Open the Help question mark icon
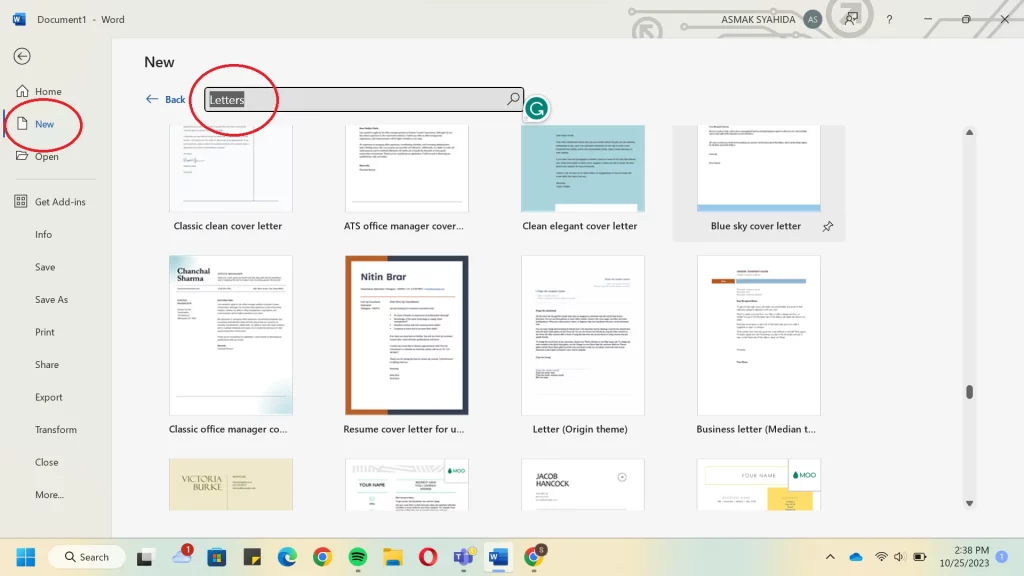Screen dimensions: 1024x576 coord(890,19)
